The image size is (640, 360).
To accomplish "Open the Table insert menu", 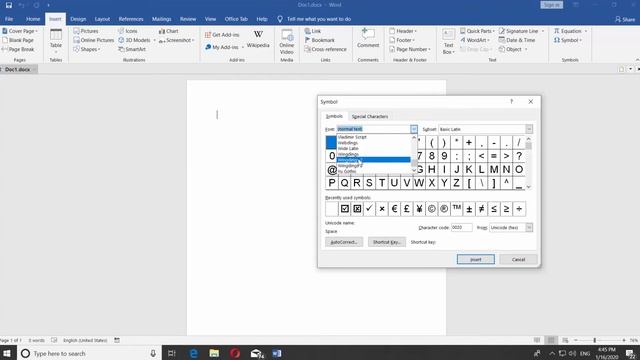I will tap(56, 42).
